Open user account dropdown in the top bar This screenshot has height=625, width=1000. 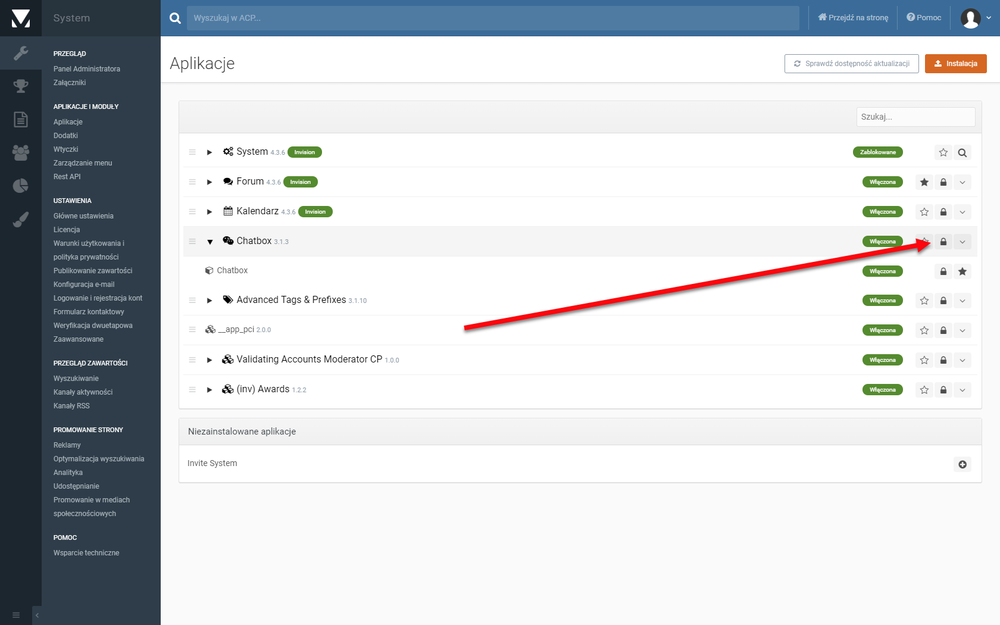(975, 18)
